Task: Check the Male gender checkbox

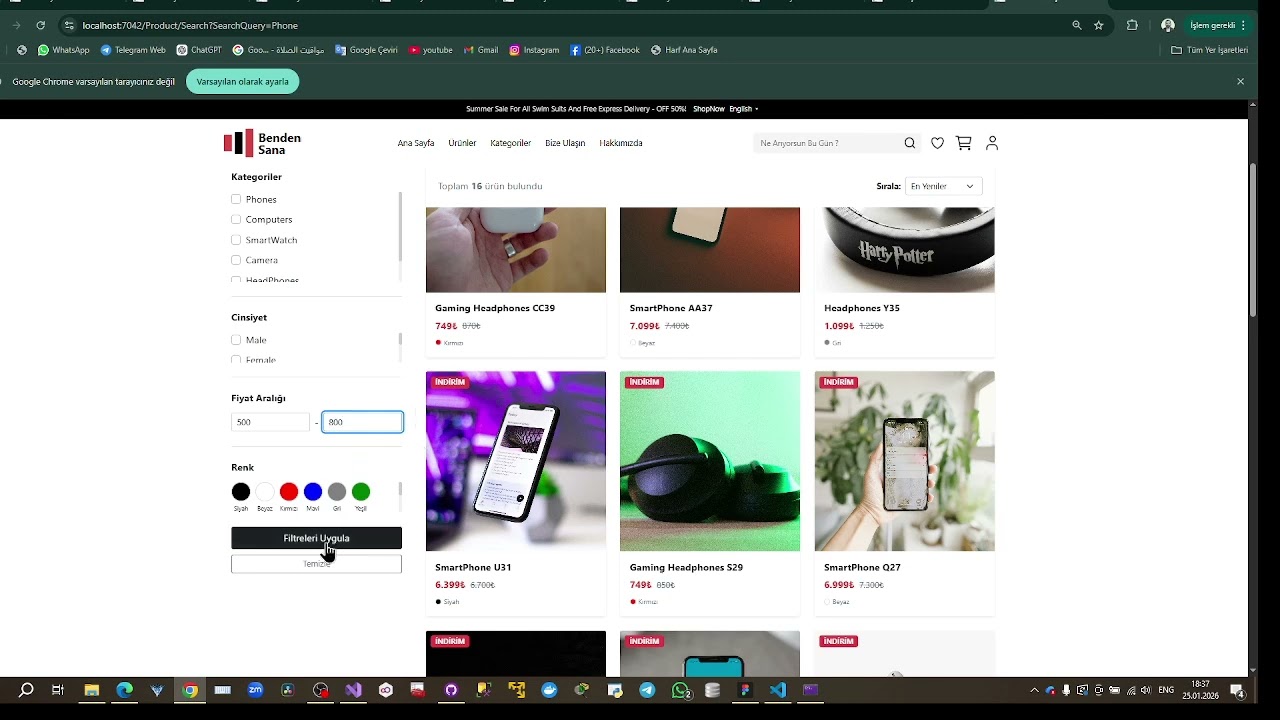Action: (x=236, y=340)
